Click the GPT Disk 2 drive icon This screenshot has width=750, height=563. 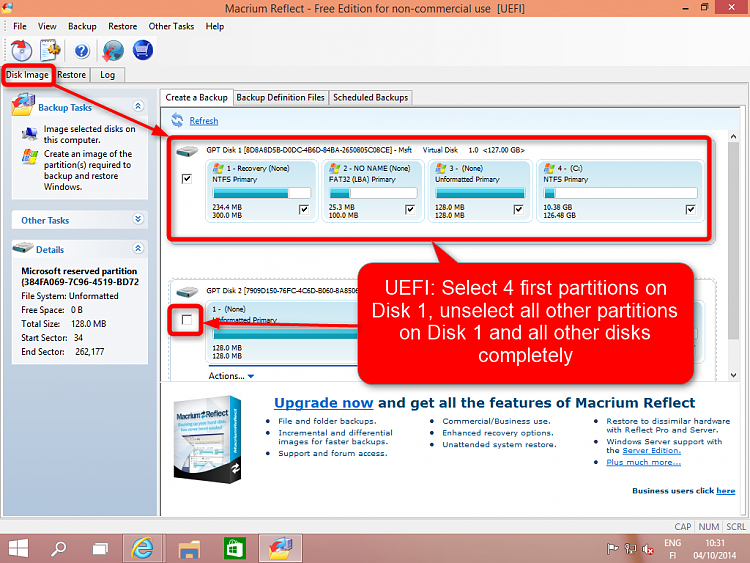pos(187,291)
